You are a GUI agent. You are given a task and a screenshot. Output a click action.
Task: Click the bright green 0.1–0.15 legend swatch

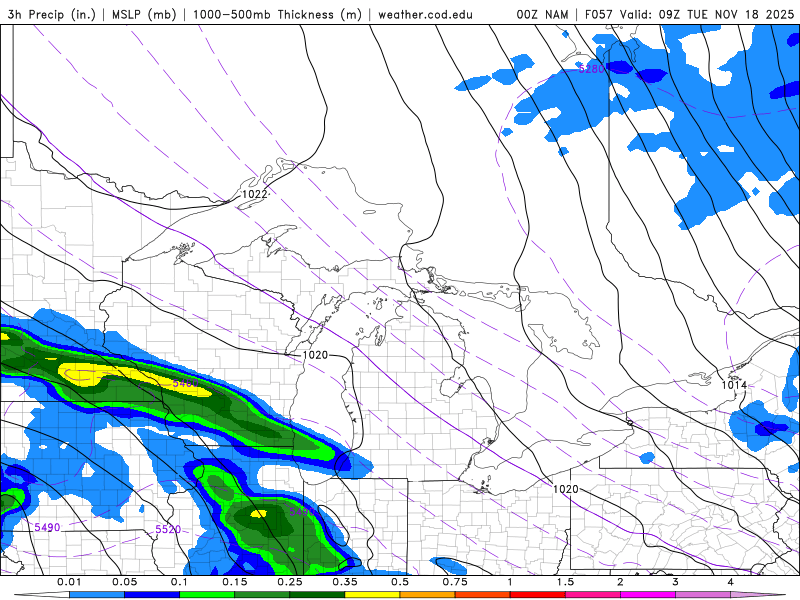pos(207,595)
